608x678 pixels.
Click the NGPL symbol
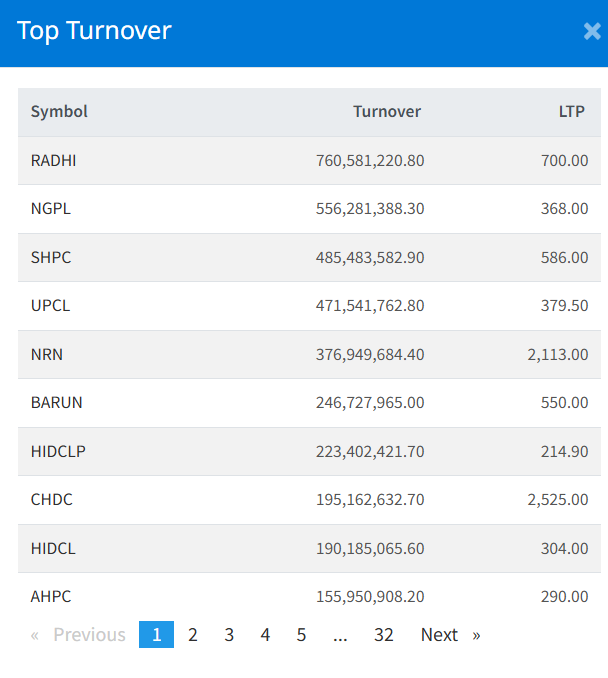click(51, 209)
